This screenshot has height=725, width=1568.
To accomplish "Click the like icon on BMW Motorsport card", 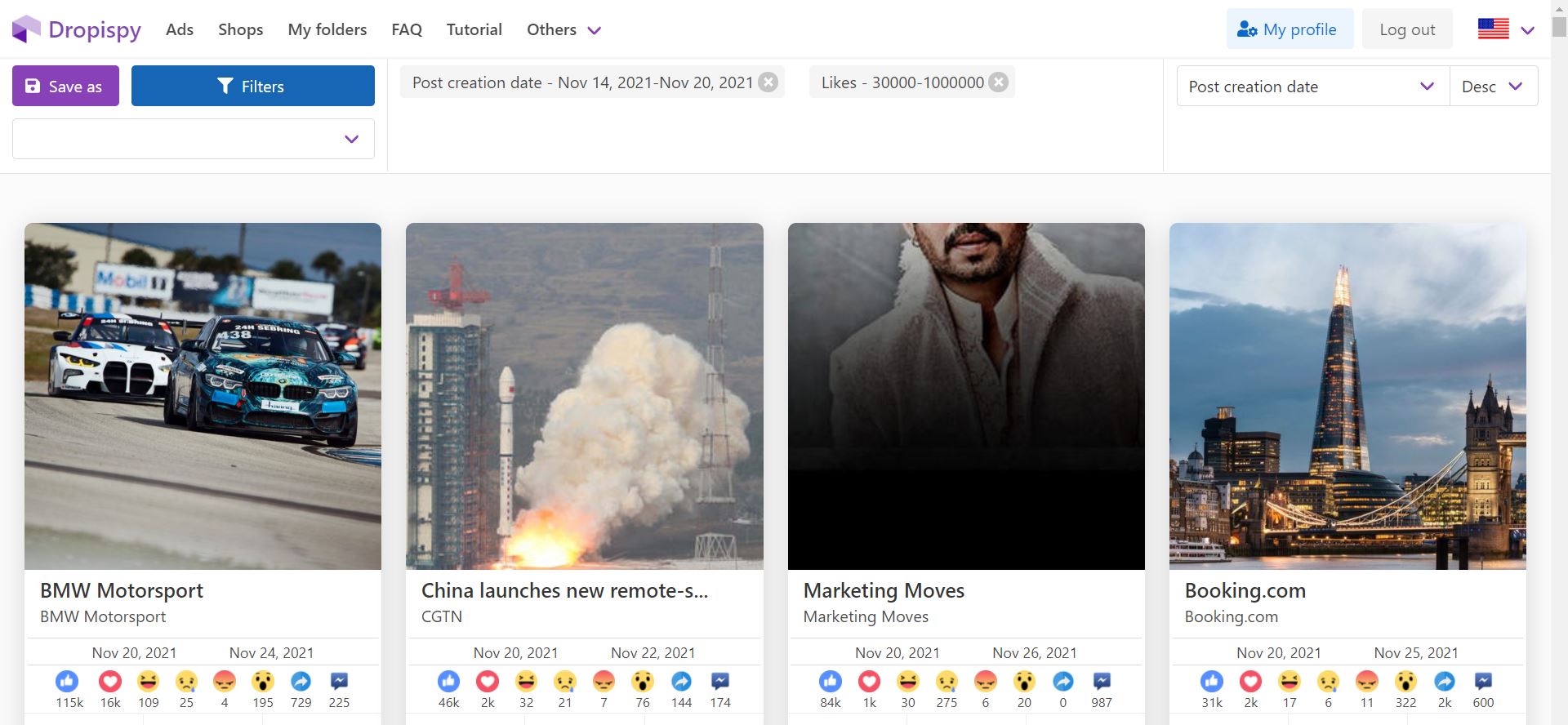I will pyautogui.click(x=68, y=681).
